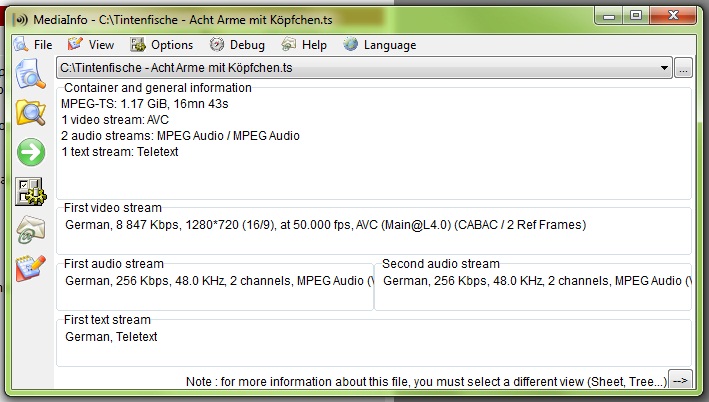Screen dimensions: 709x402
Task: Open the File menu
Action: click(33, 45)
